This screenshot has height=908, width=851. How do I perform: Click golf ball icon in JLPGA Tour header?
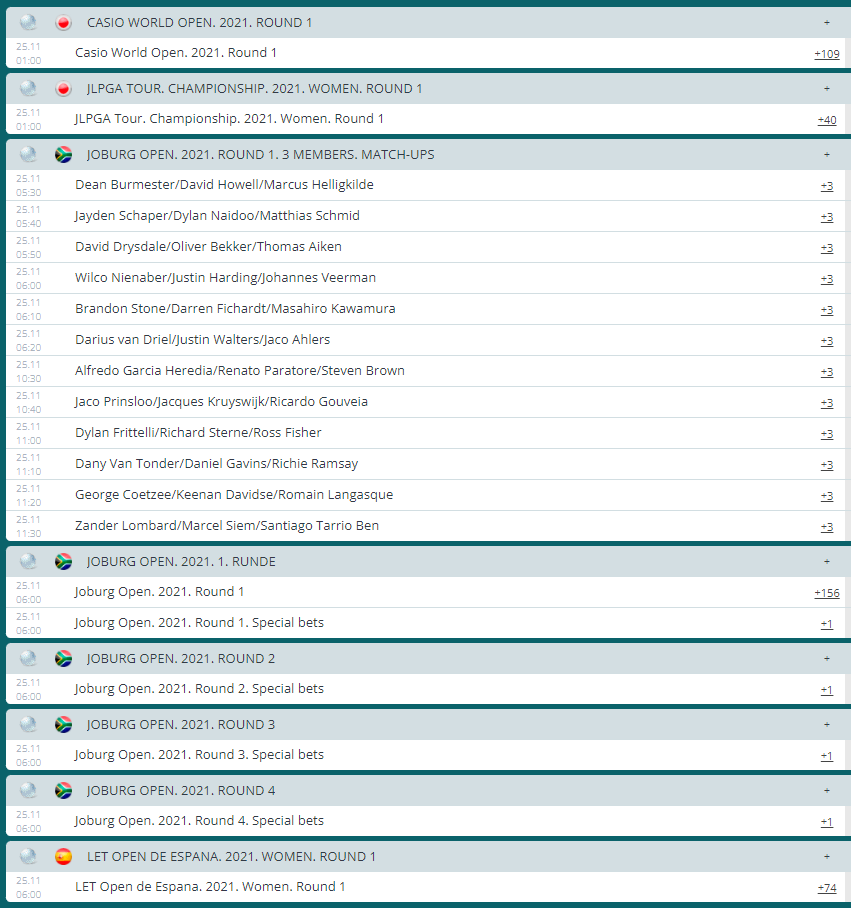(28, 89)
